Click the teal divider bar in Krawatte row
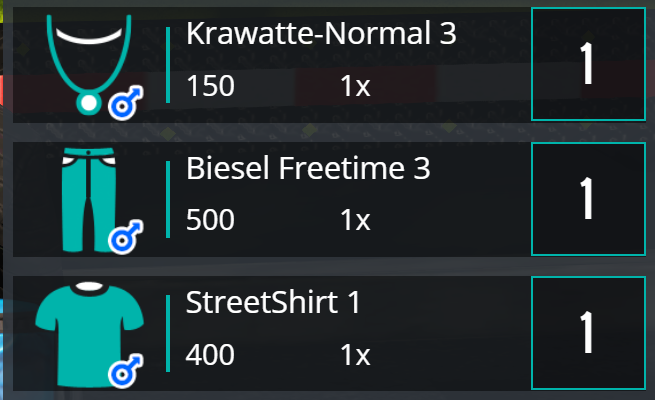 [x=168, y=65]
